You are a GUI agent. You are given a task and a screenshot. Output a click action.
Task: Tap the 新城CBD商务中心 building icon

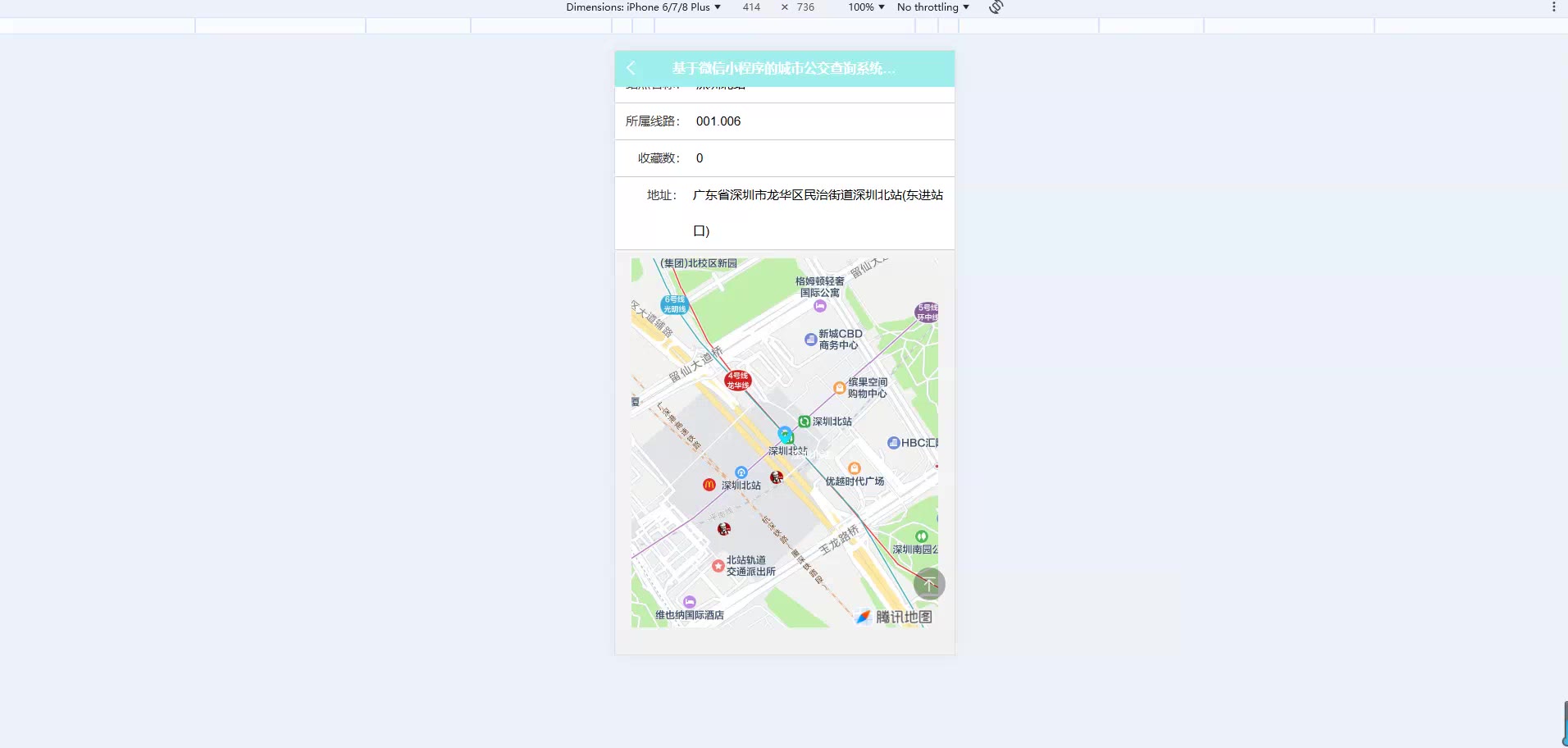(810, 339)
